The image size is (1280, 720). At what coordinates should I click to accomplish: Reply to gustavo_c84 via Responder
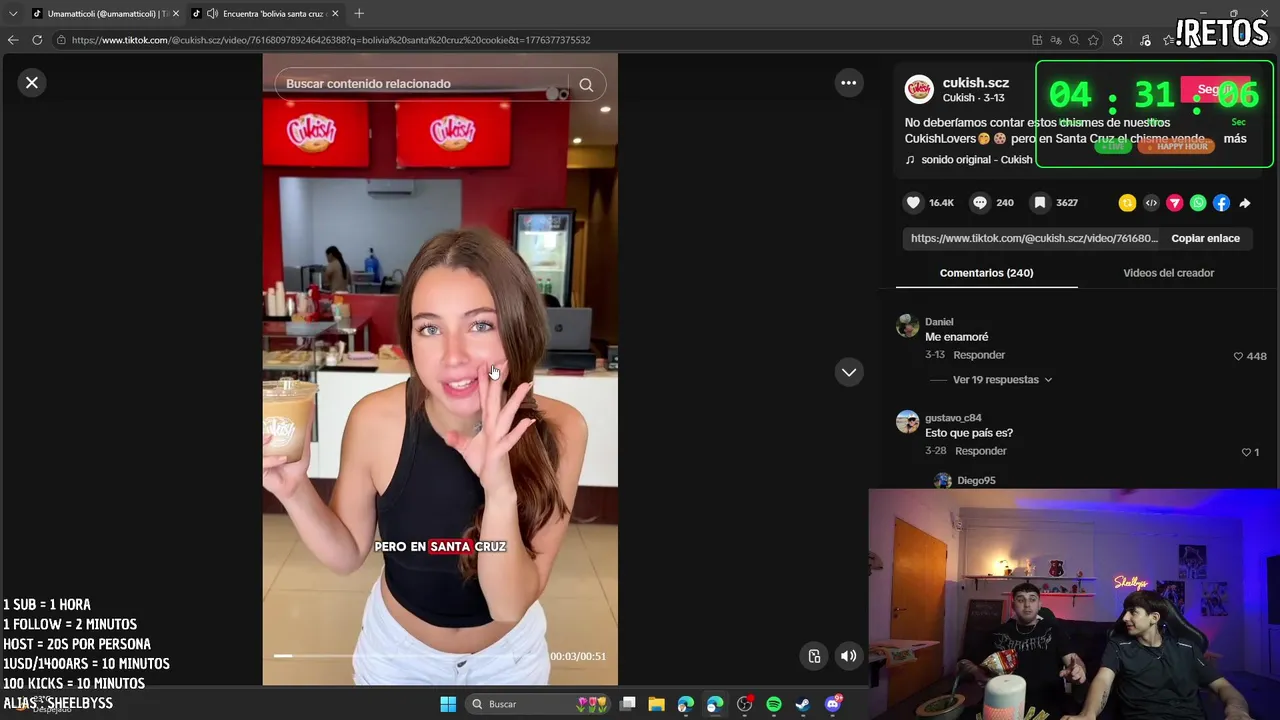coord(981,451)
